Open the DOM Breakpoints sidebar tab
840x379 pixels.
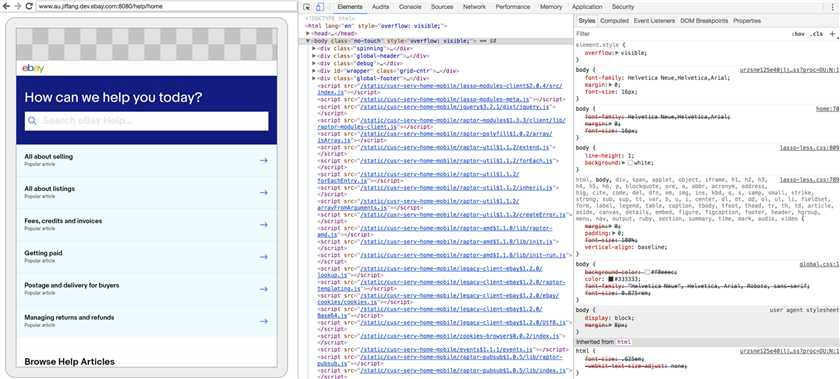[x=704, y=21]
